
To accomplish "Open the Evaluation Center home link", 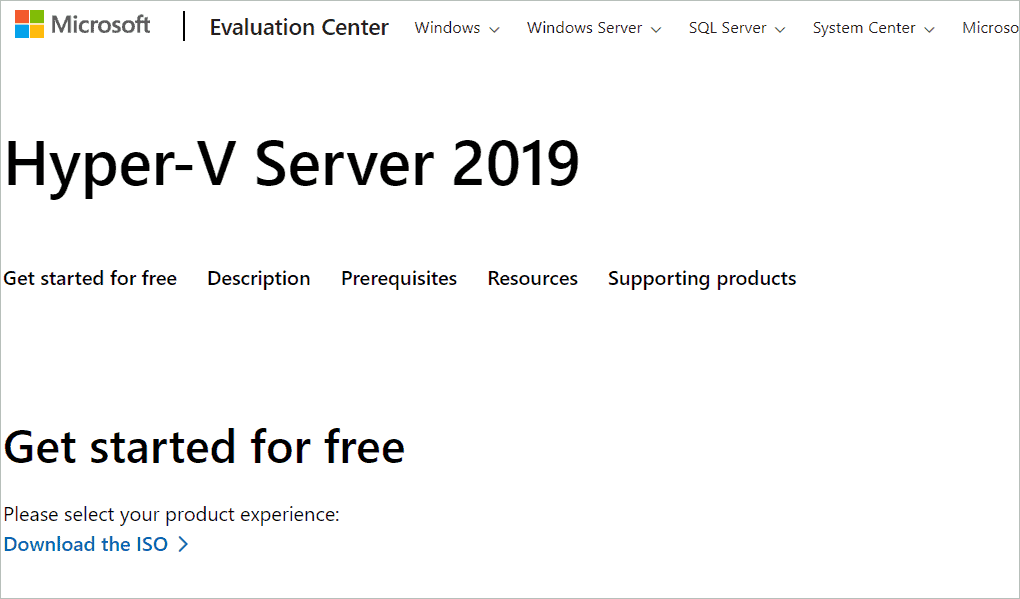I will (299, 27).
